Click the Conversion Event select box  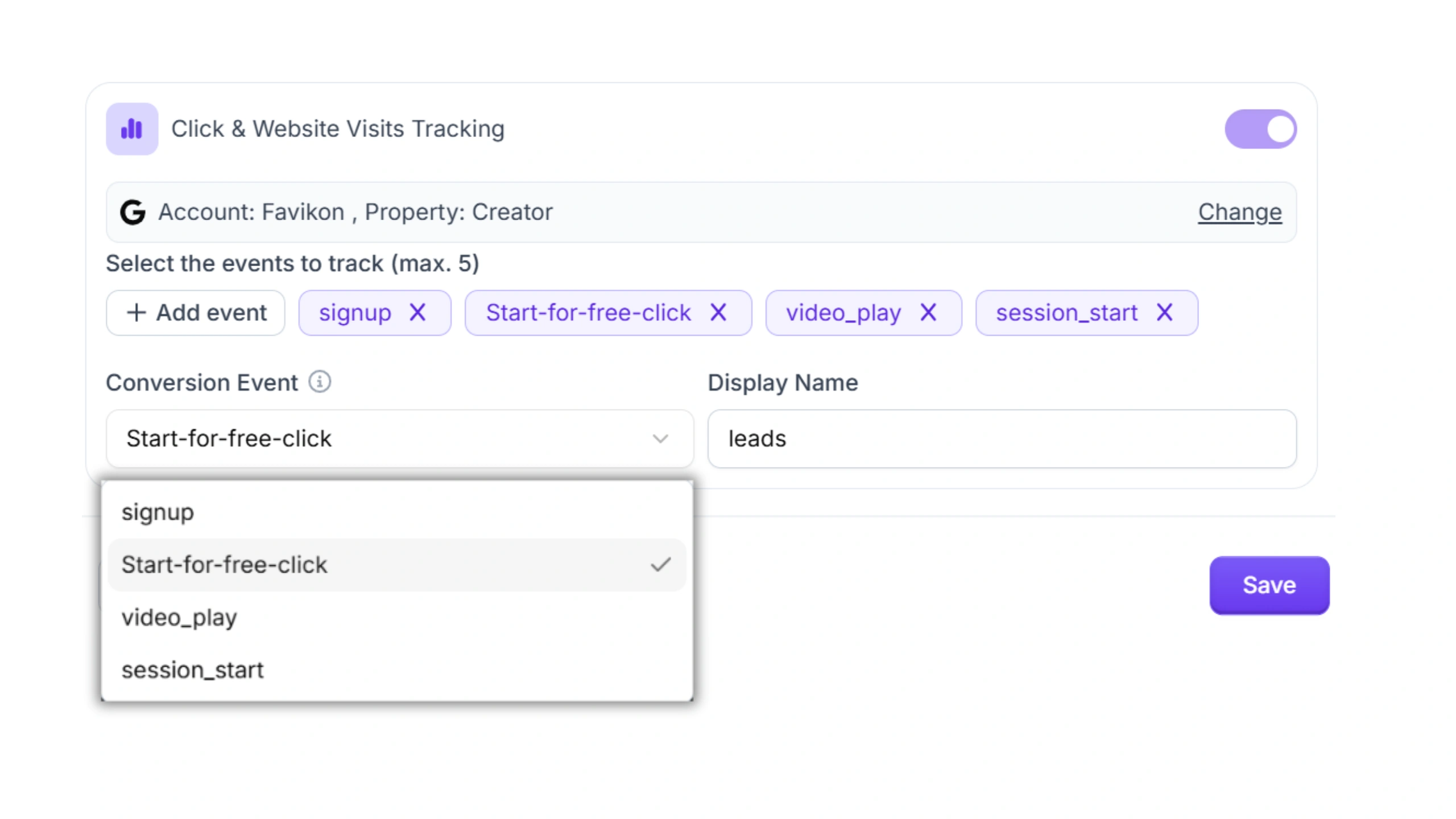click(387, 439)
